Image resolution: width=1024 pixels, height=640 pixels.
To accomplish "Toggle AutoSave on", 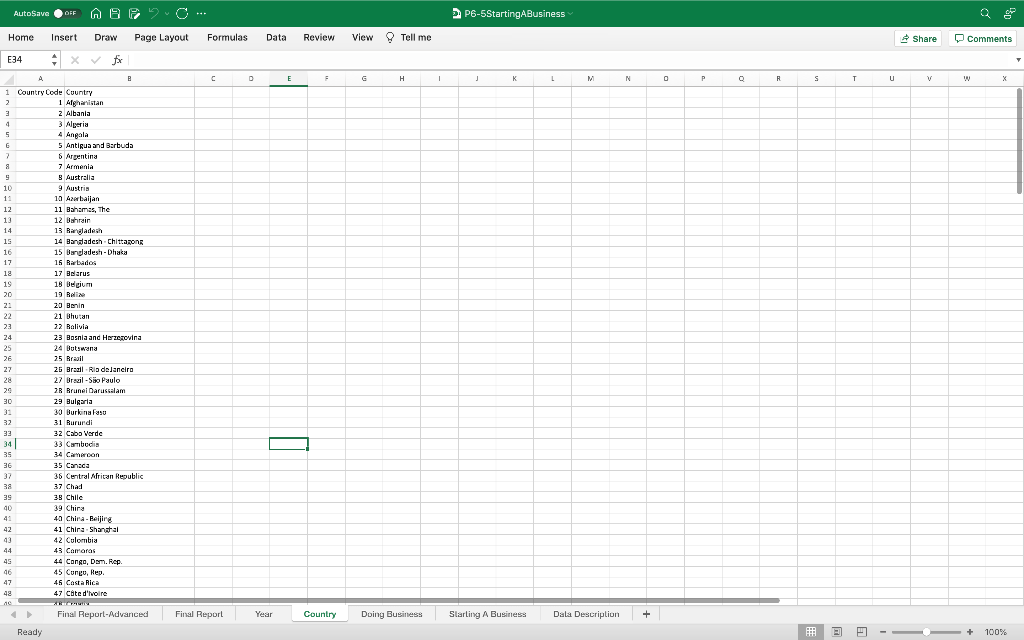I will 68,13.
